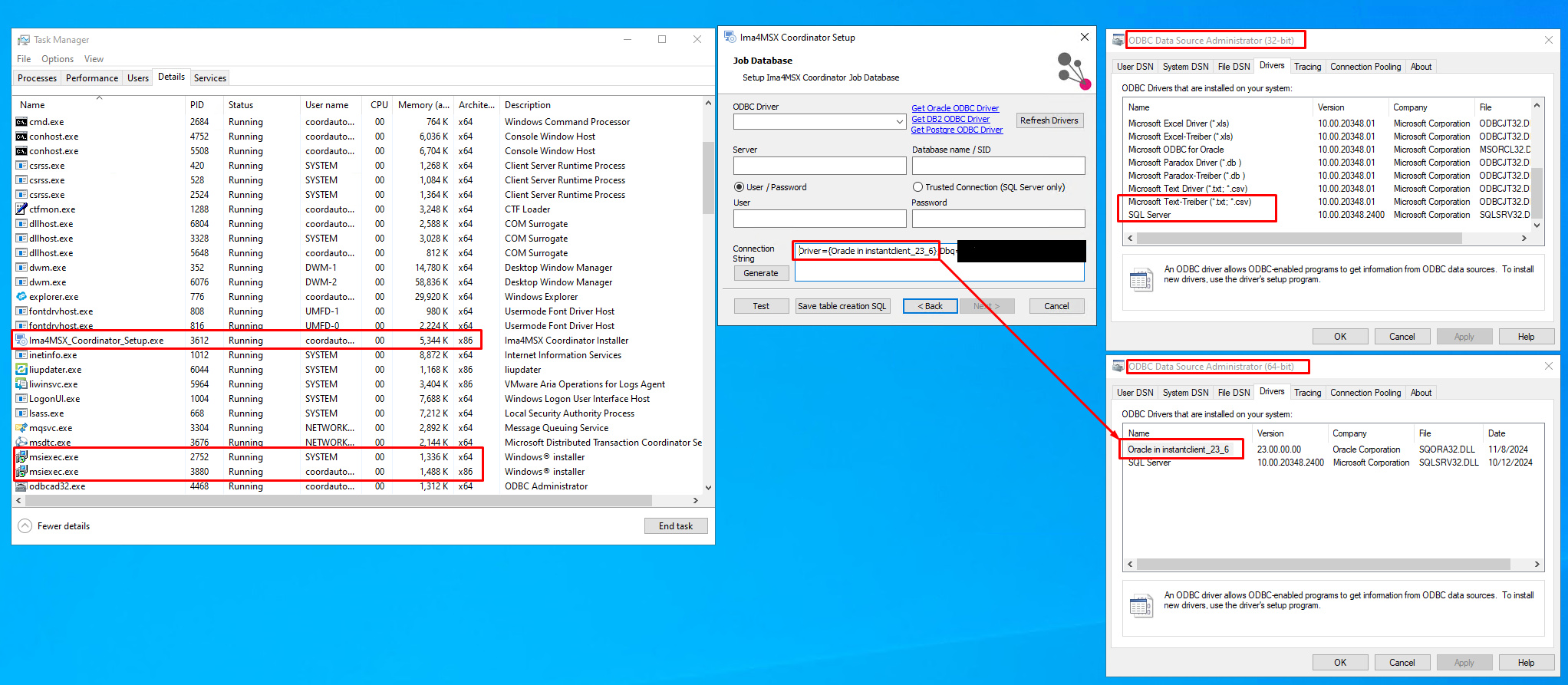Click the first msiexec.exe installer icon

tap(21, 457)
